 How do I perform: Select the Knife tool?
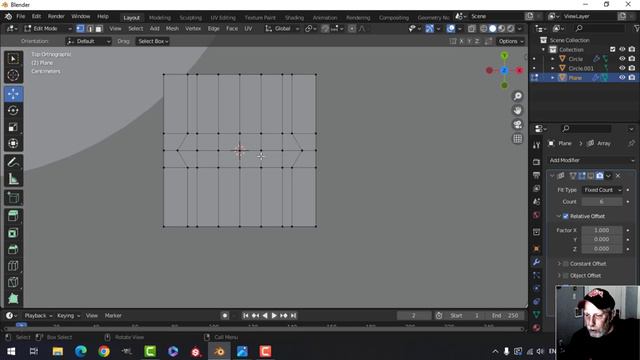point(13,282)
